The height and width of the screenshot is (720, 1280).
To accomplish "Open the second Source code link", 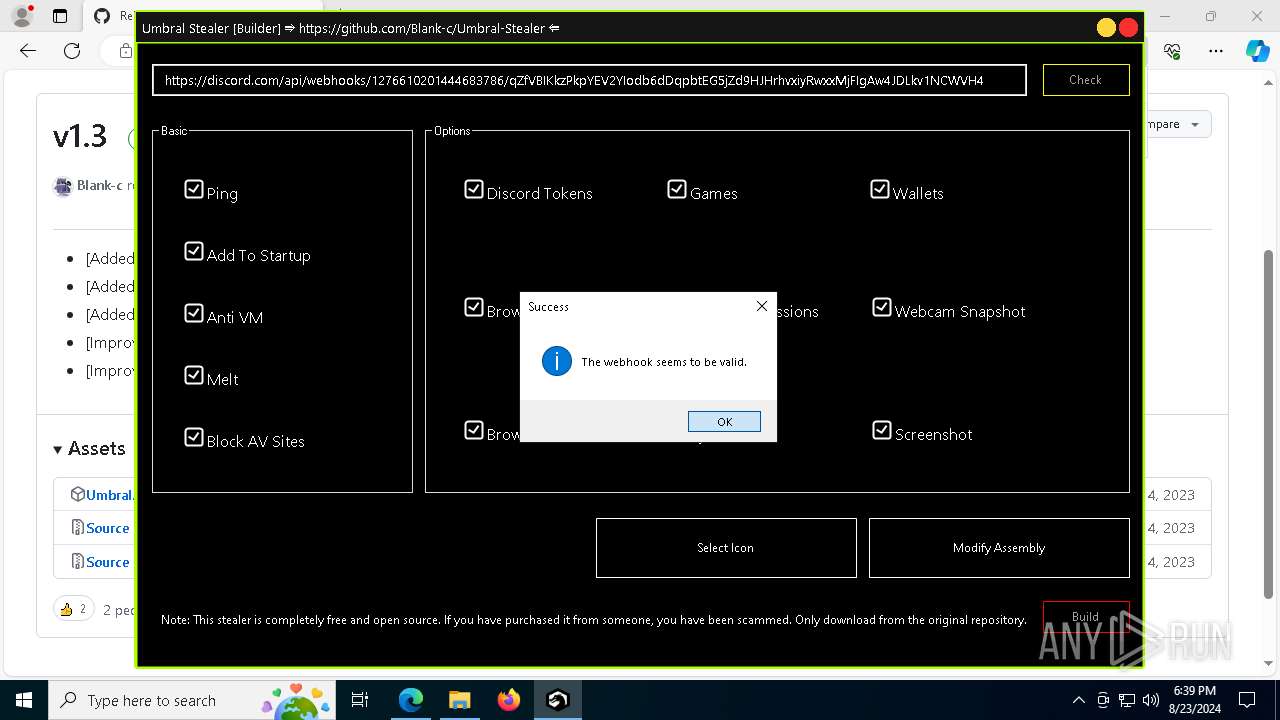I will [107, 562].
